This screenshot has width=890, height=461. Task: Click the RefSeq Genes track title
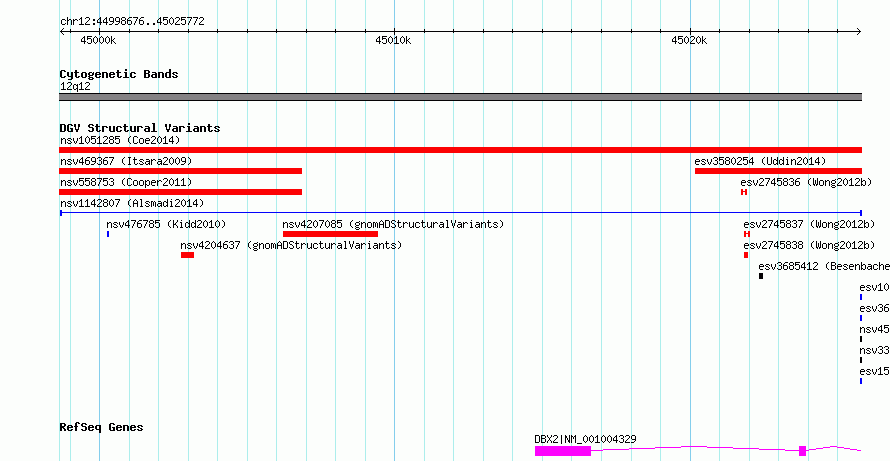tap(101, 427)
